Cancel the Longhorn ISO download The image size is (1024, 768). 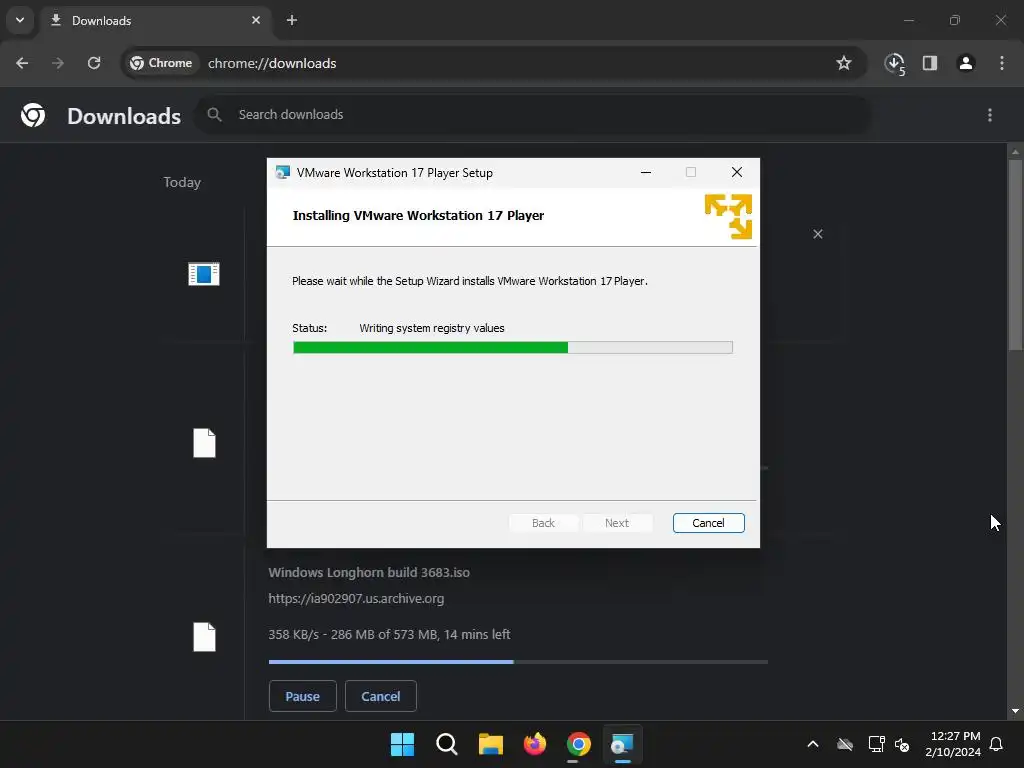click(381, 696)
